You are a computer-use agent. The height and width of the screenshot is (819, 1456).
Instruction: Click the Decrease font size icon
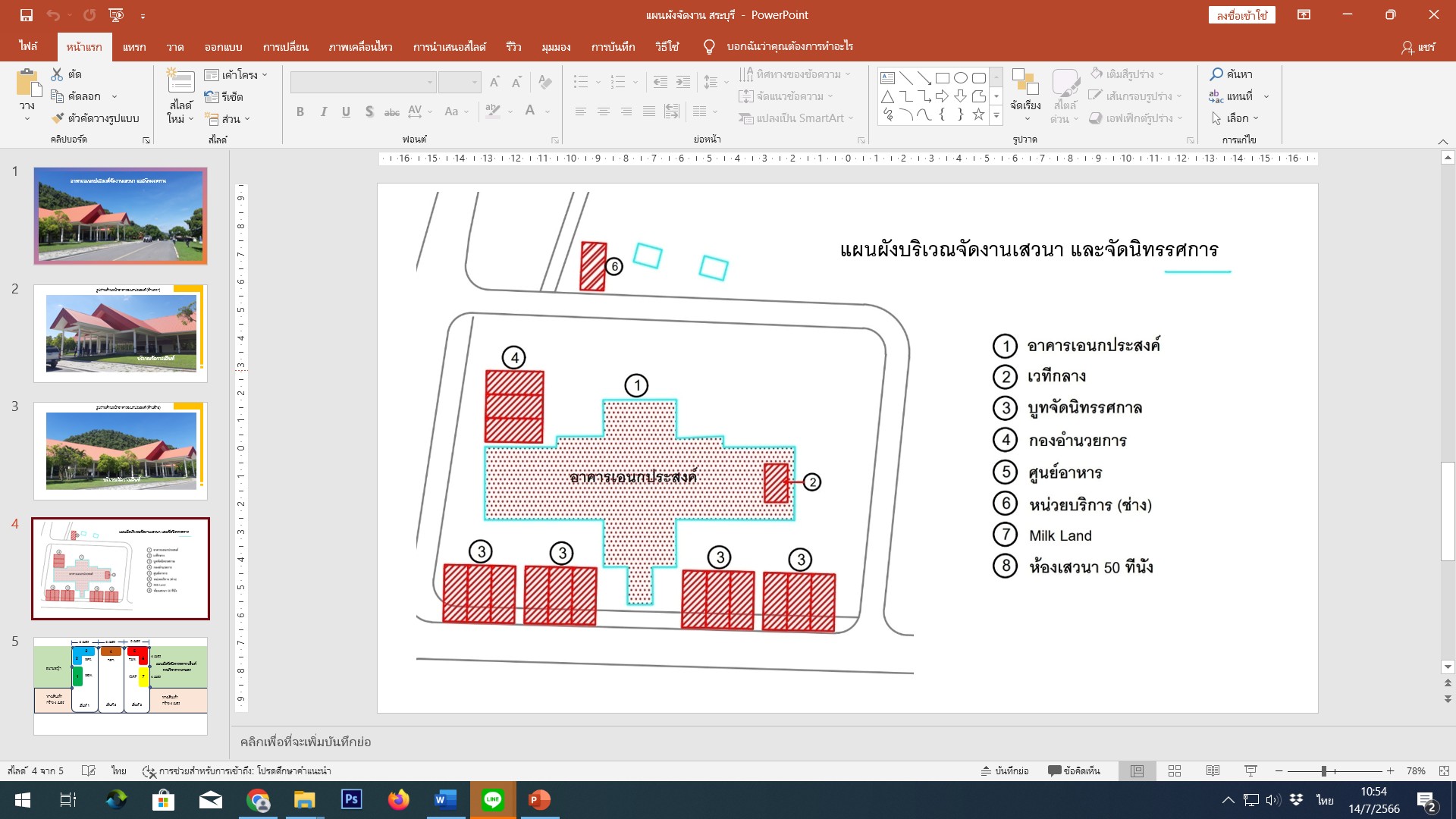coord(517,82)
